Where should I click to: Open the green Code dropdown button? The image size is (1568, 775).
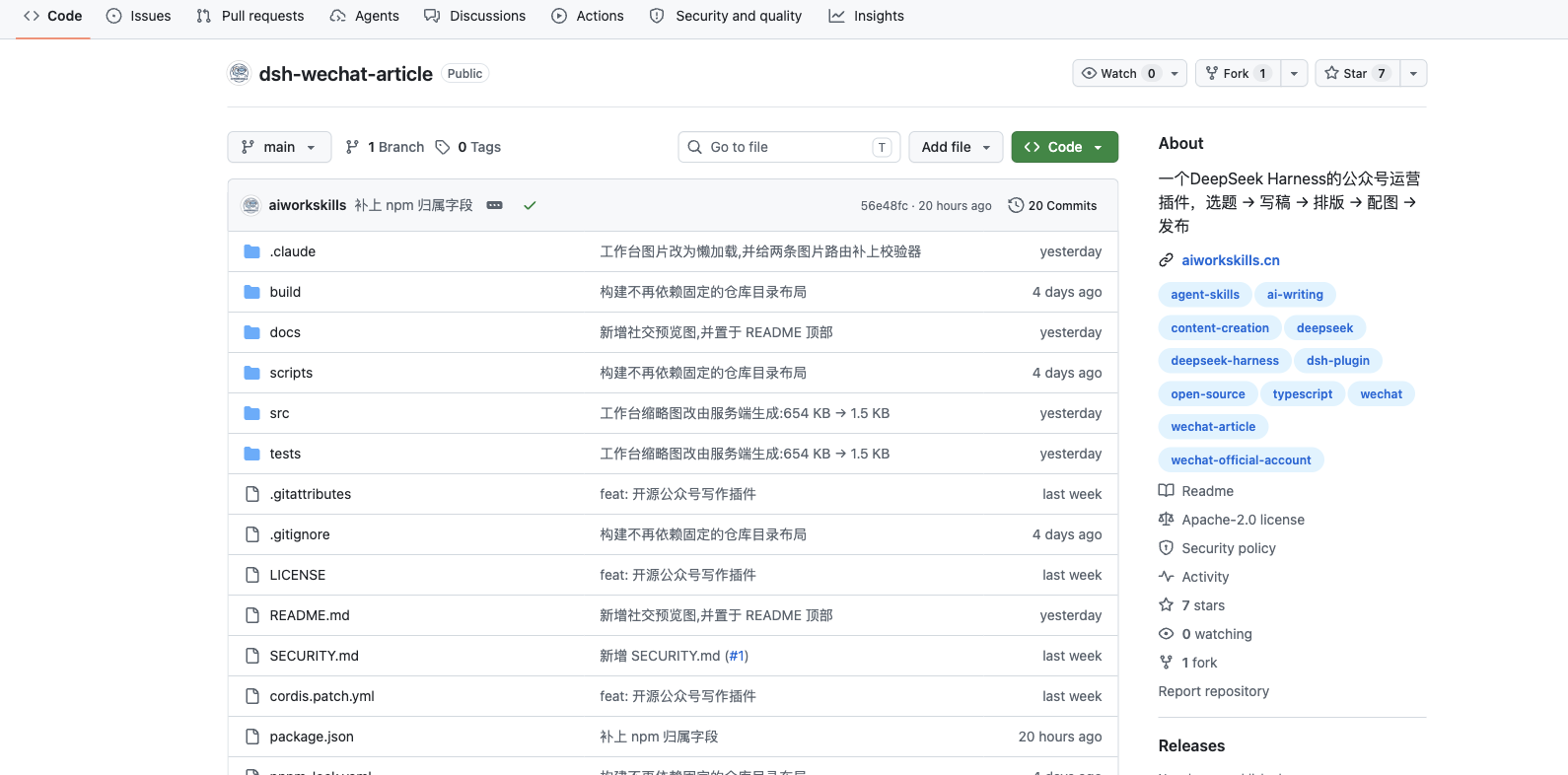pos(1064,147)
